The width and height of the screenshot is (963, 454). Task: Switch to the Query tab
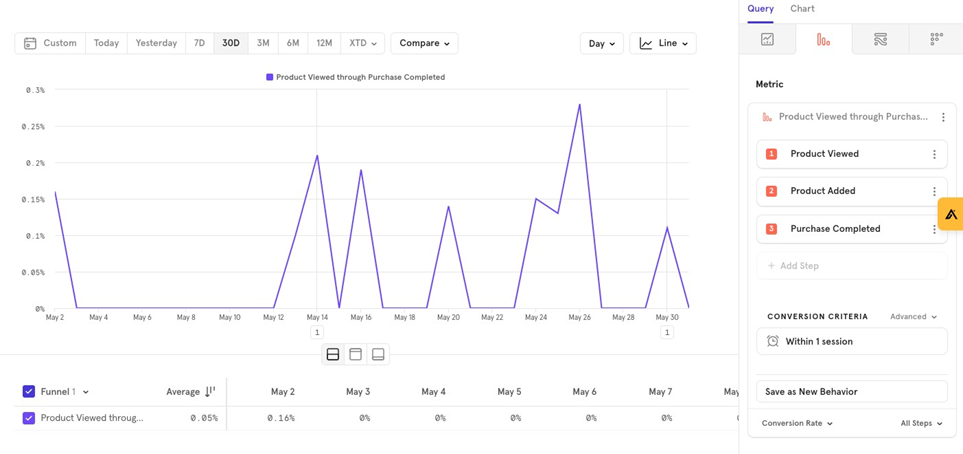pyautogui.click(x=760, y=9)
